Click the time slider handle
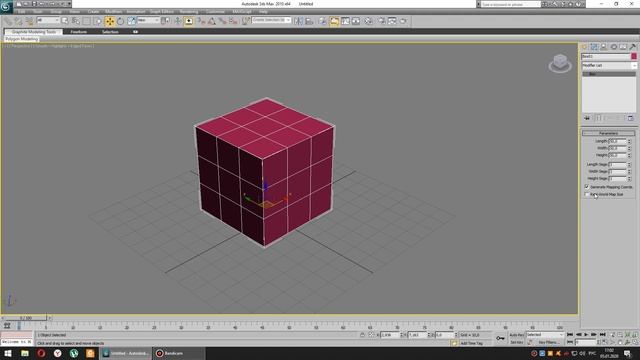Image resolution: width=640 pixels, height=360 pixels. [x=25, y=318]
